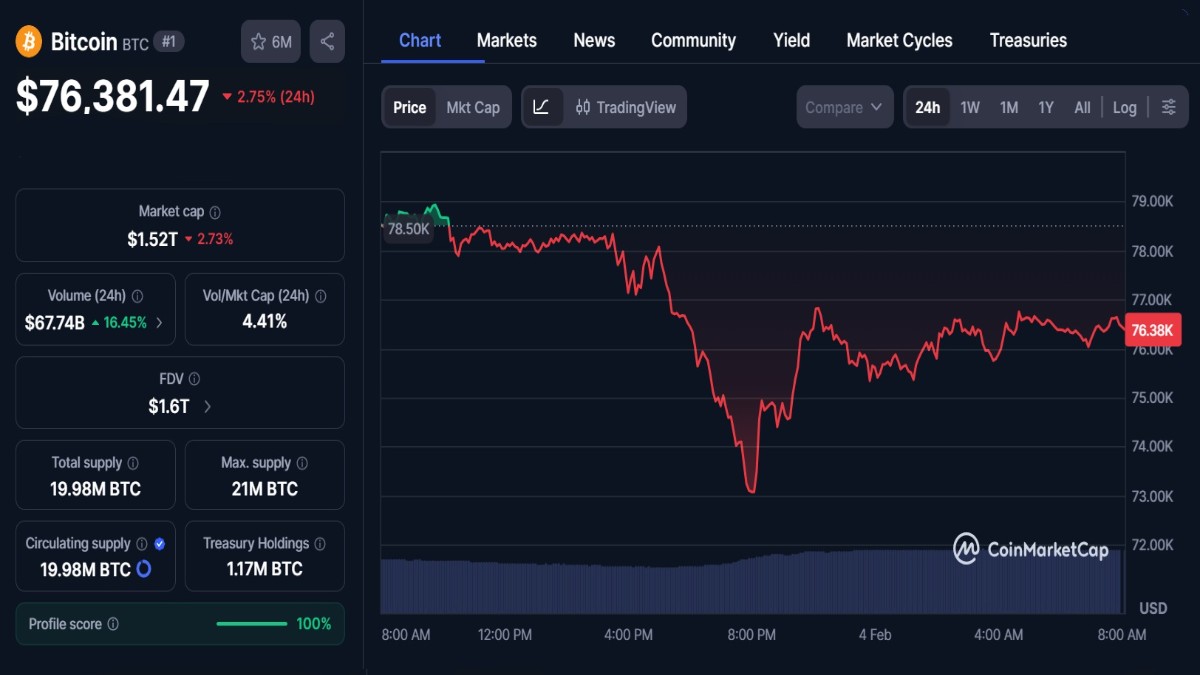Select the 1W timeframe
This screenshot has width=1200, height=675.
(969, 106)
